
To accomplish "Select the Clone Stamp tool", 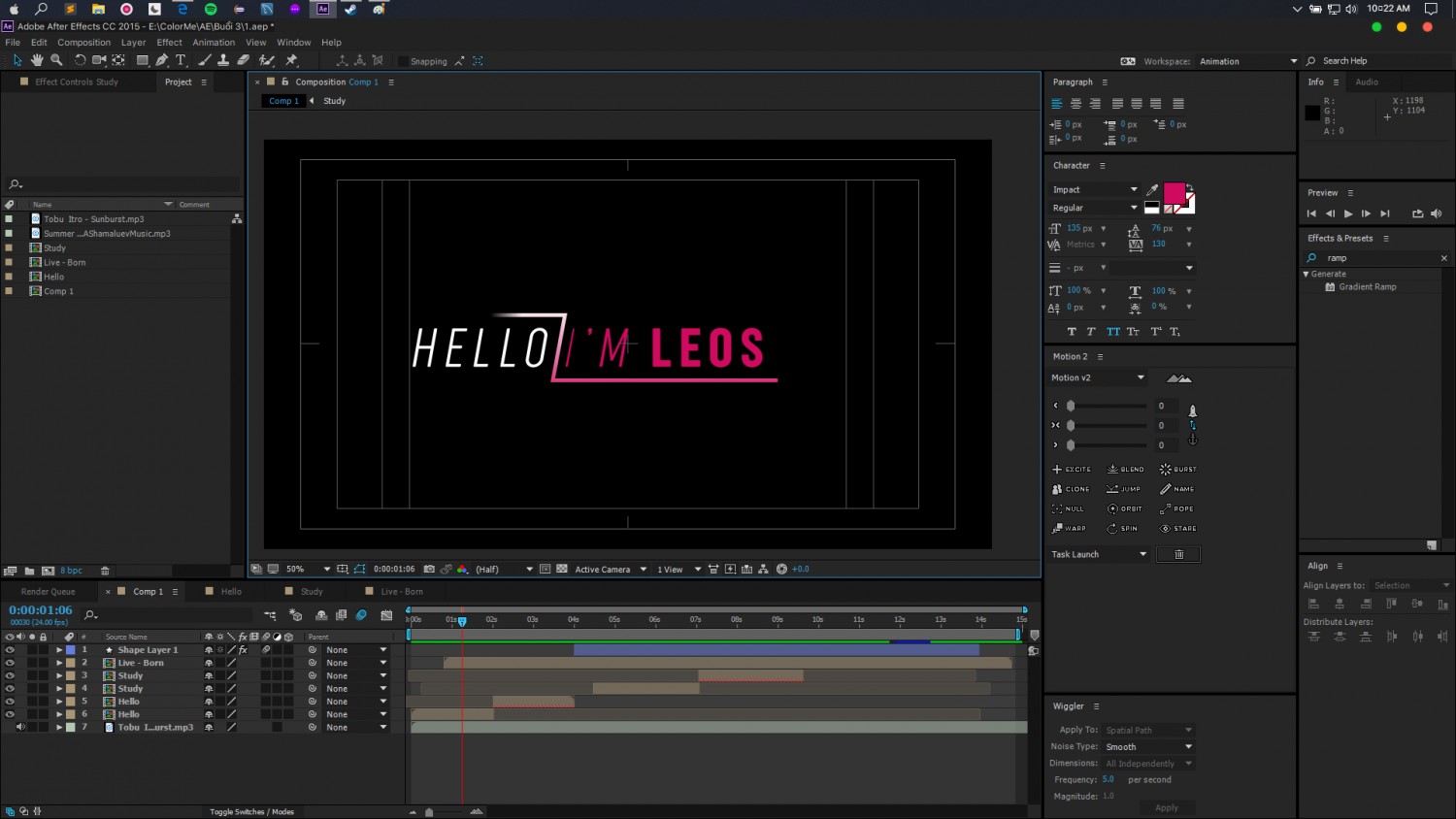I will (x=223, y=60).
